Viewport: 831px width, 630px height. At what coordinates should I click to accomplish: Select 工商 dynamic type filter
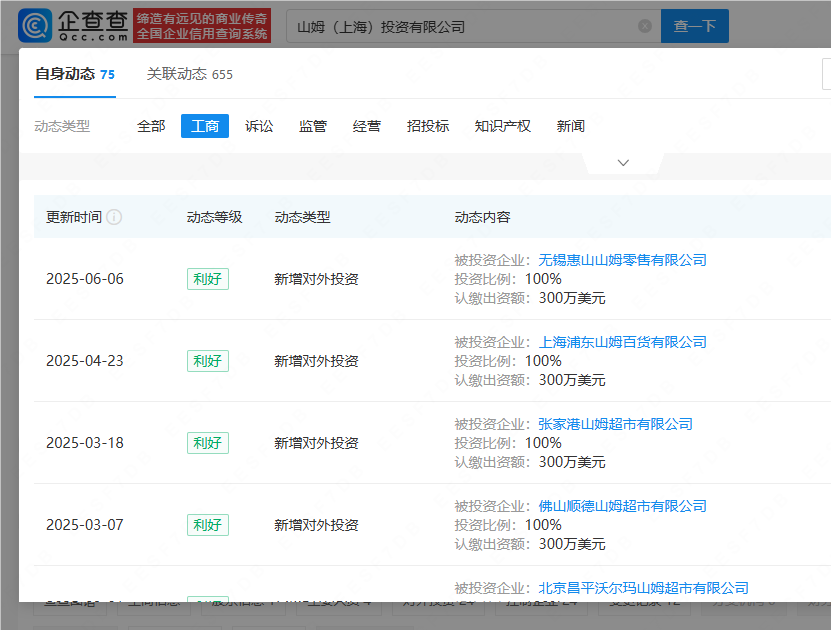(205, 126)
